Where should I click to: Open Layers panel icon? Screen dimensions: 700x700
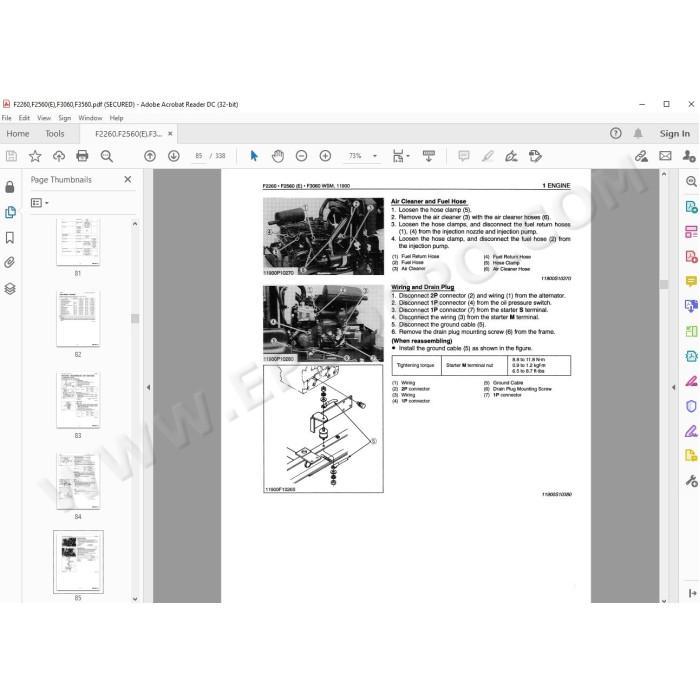pos(10,288)
